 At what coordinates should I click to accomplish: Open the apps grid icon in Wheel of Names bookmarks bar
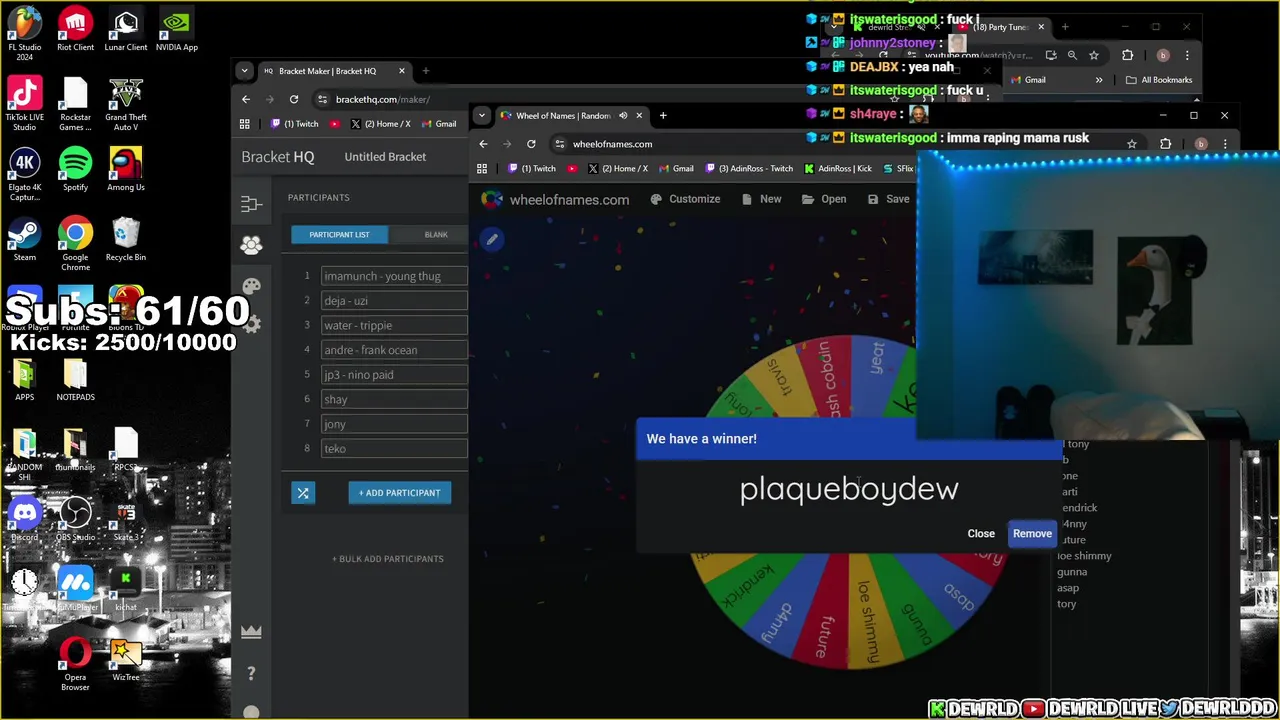click(x=482, y=168)
